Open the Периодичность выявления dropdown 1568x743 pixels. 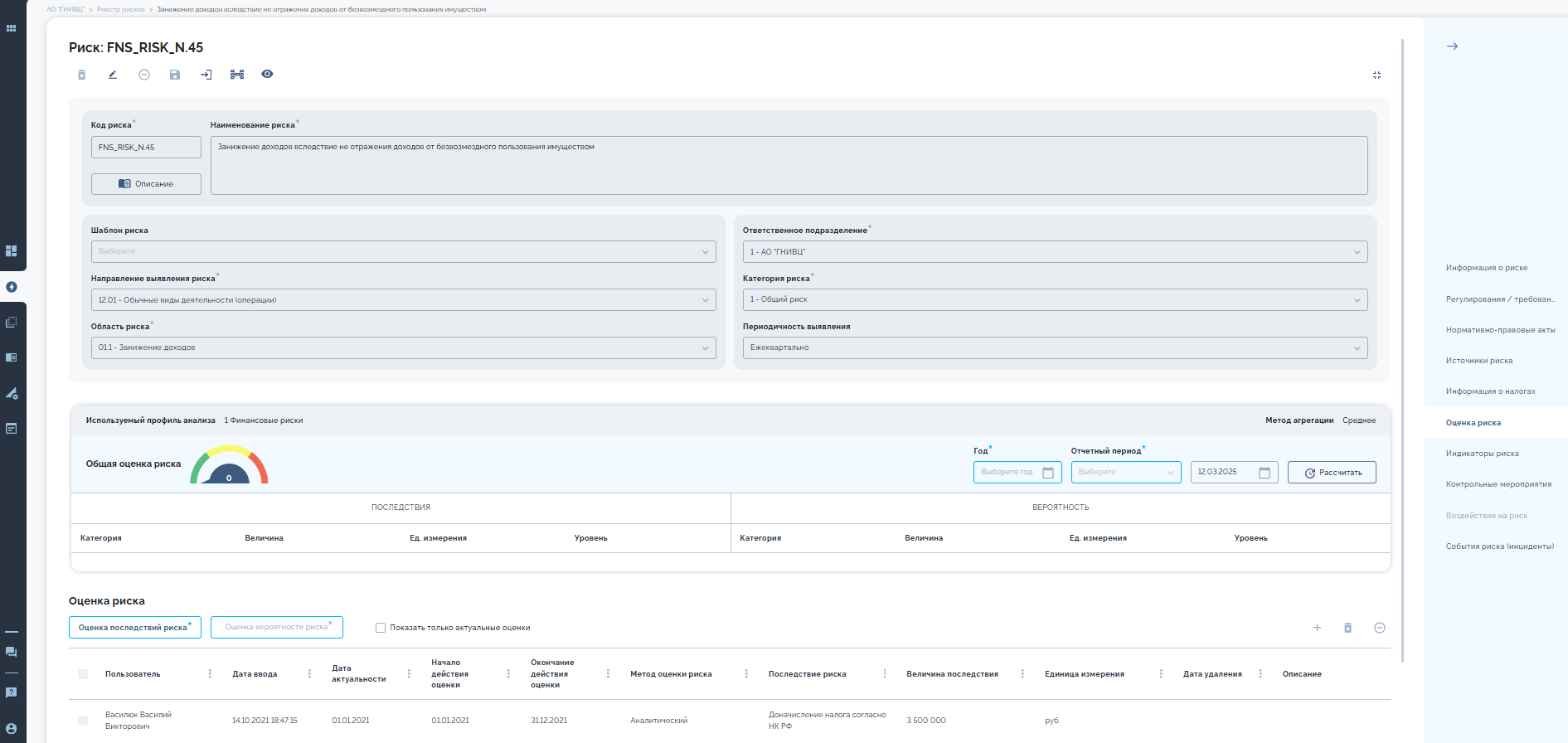(1055, 347)
